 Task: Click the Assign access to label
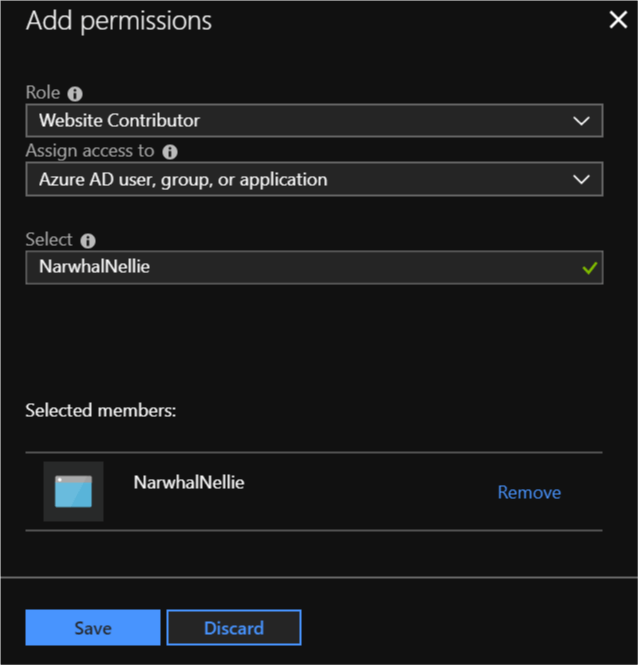click(x=90, y=151)
